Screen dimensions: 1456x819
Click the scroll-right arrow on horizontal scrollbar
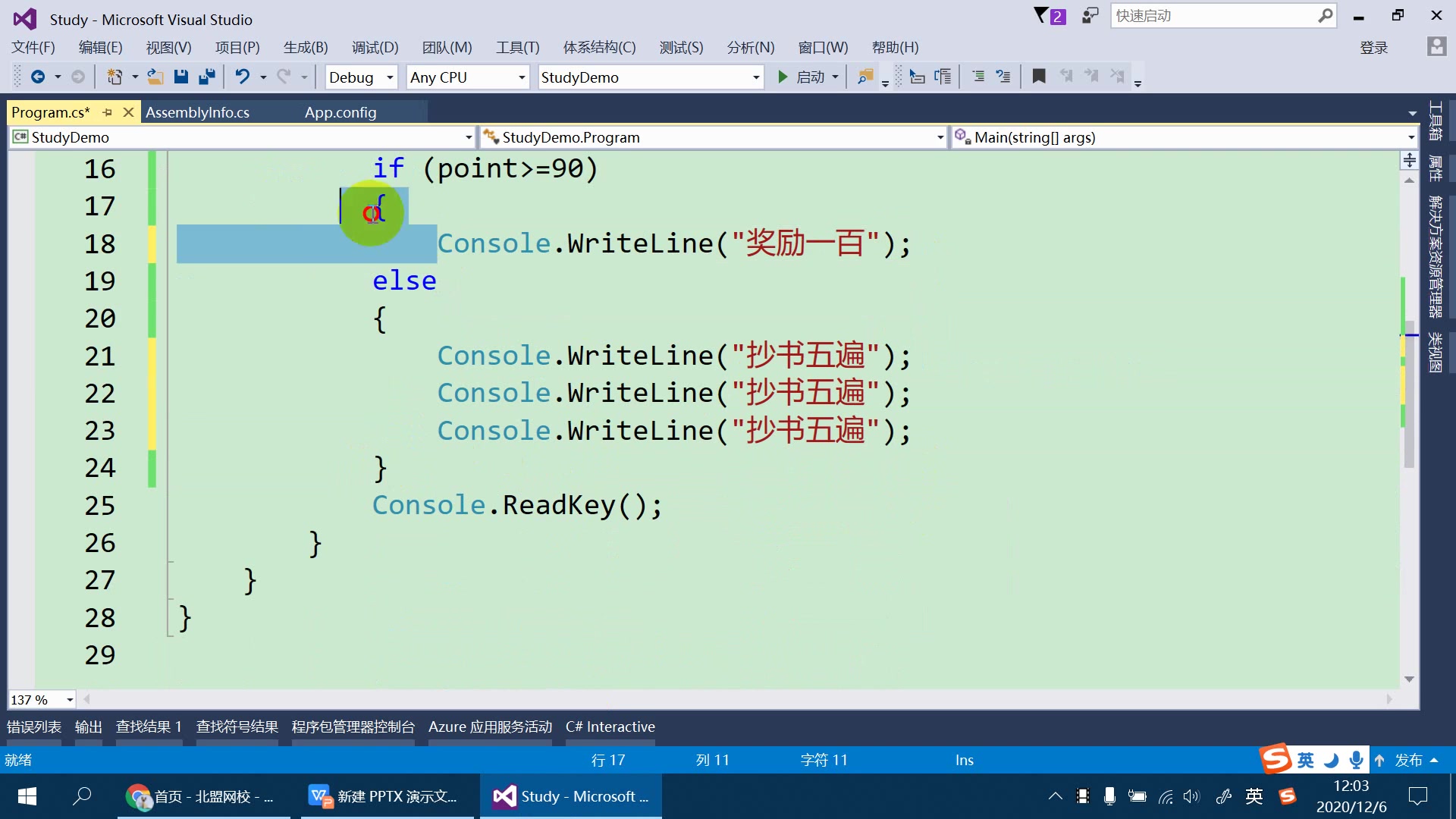point(1389,699)
